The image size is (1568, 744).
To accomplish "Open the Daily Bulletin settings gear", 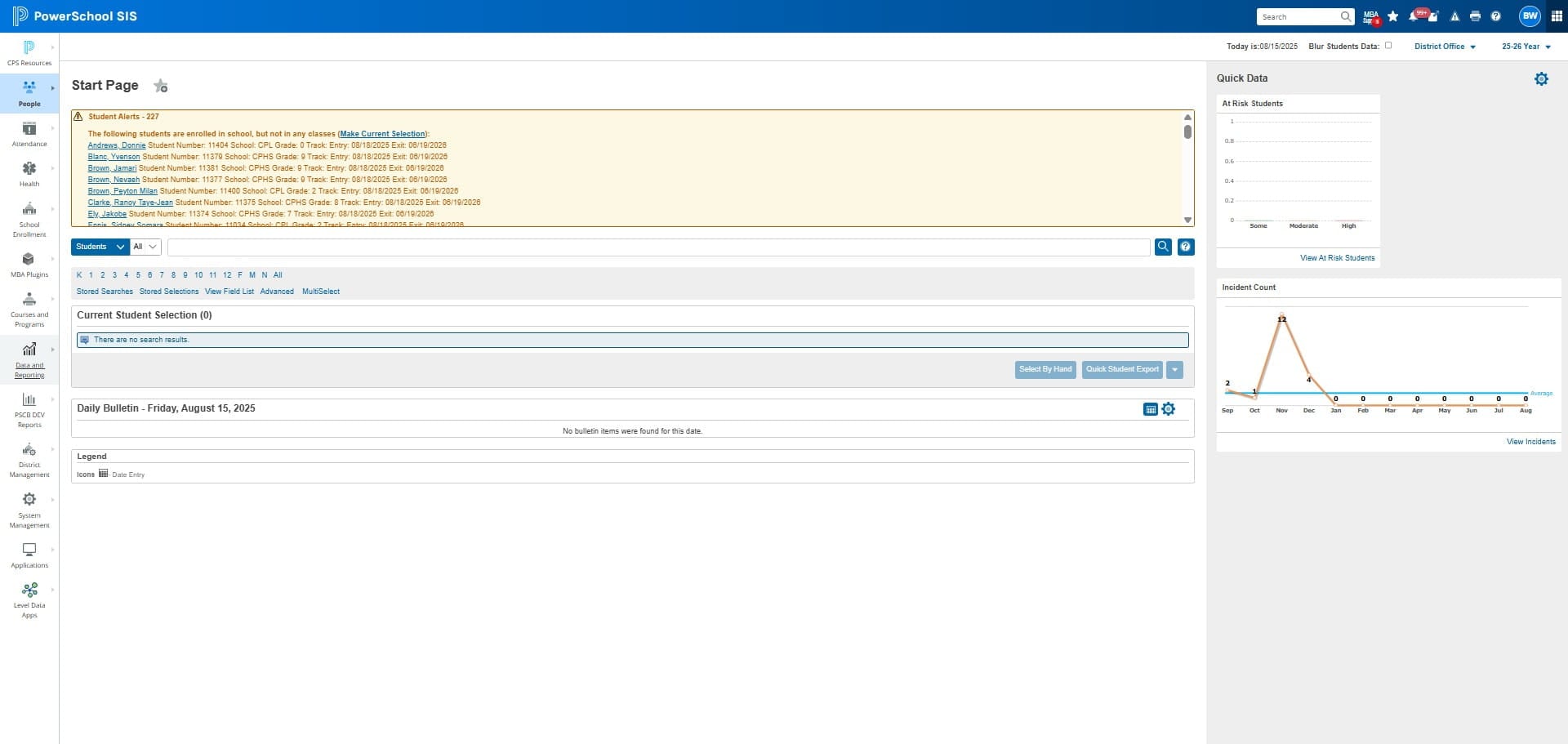I will (1169, 408).
